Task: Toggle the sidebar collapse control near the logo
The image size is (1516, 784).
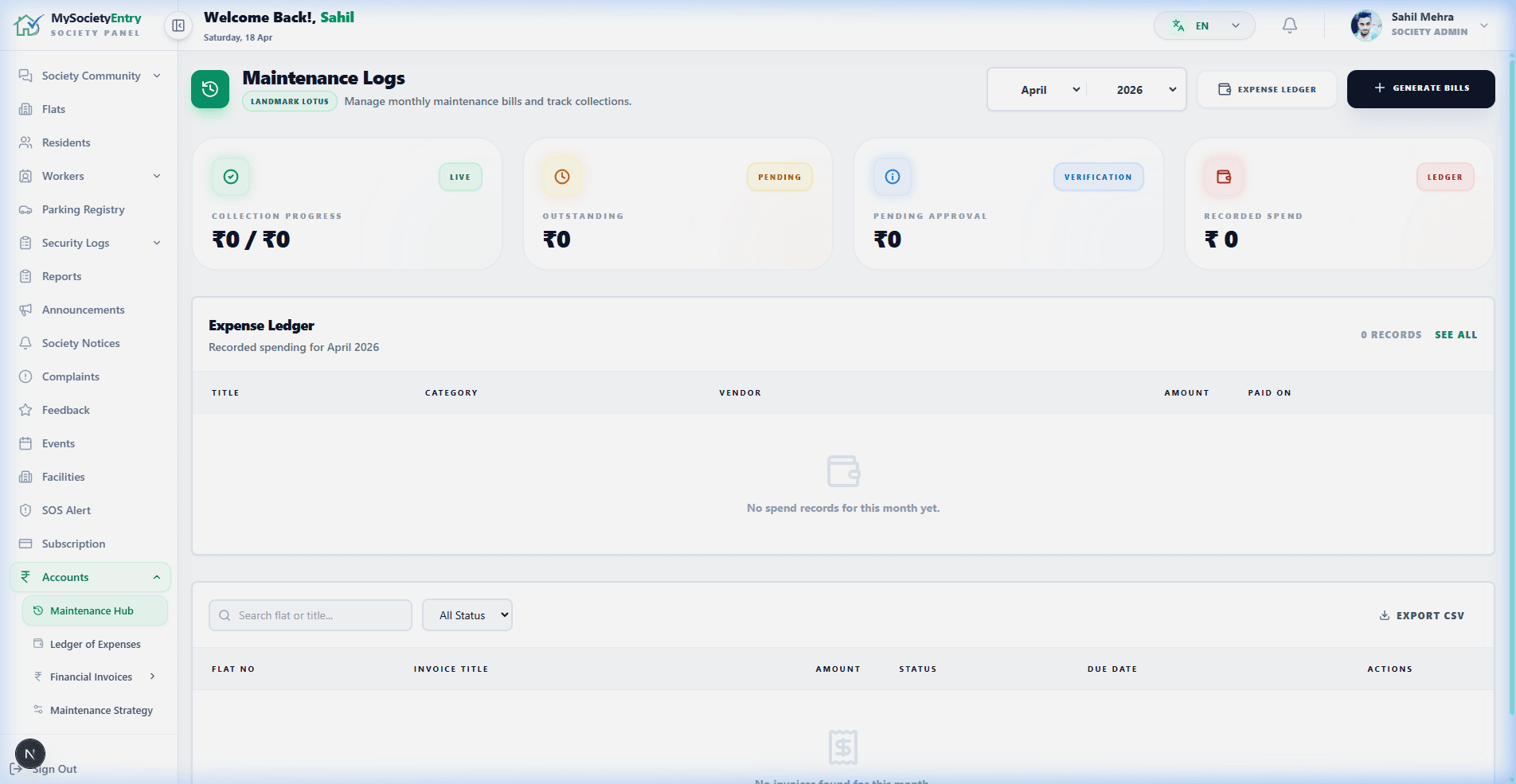Action: [177, 25]
